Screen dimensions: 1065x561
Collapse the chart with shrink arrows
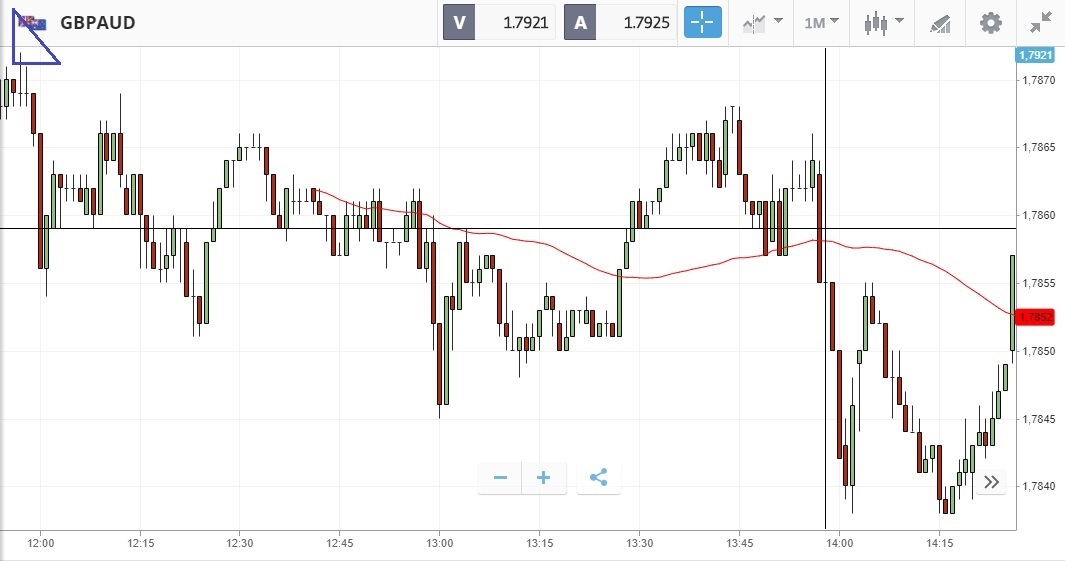1041,22
